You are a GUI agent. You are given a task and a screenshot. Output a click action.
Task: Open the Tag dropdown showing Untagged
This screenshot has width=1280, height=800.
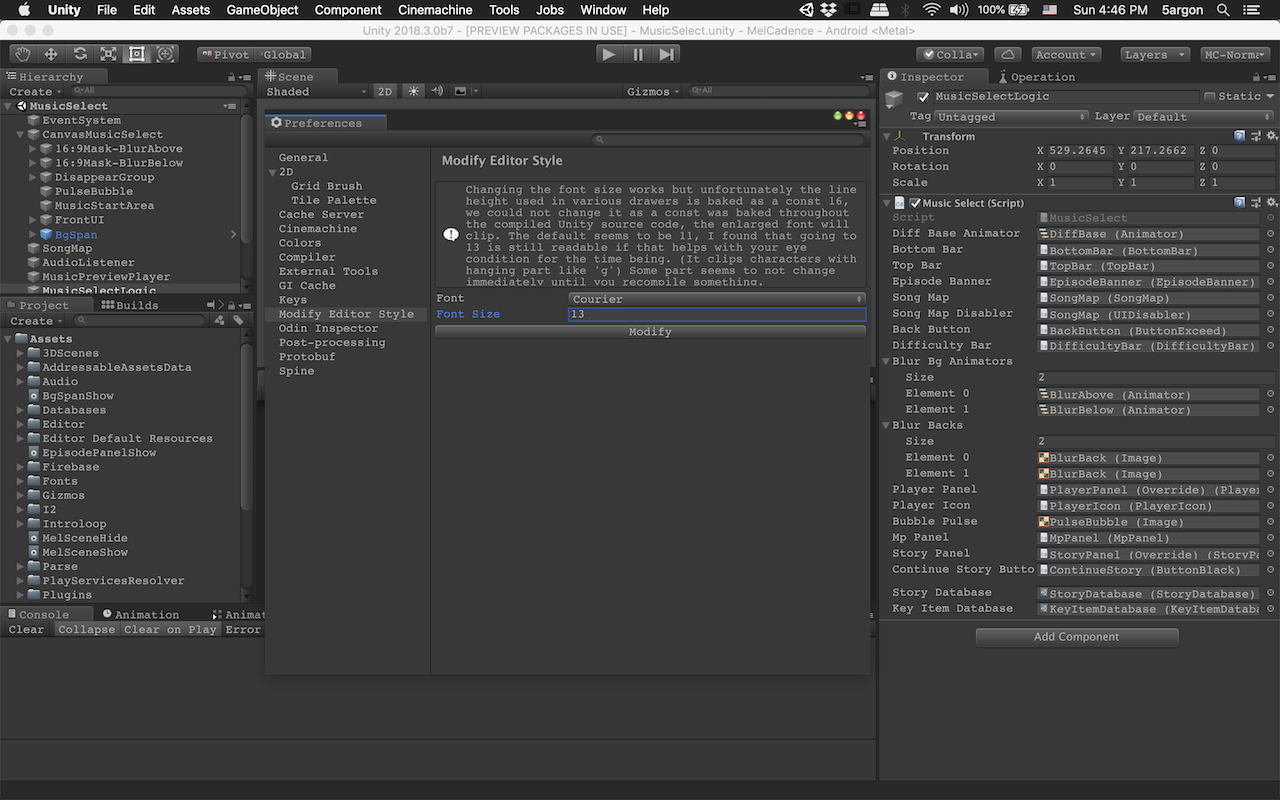1010,116
